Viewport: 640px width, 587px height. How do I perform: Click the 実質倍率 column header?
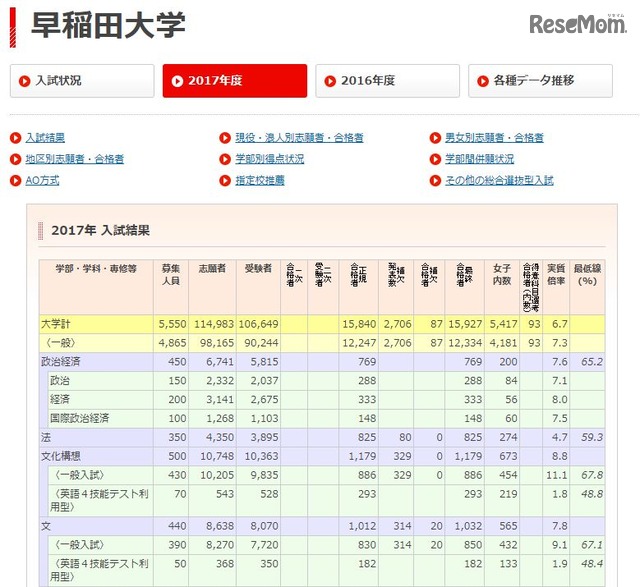click(x=556, y=287)
